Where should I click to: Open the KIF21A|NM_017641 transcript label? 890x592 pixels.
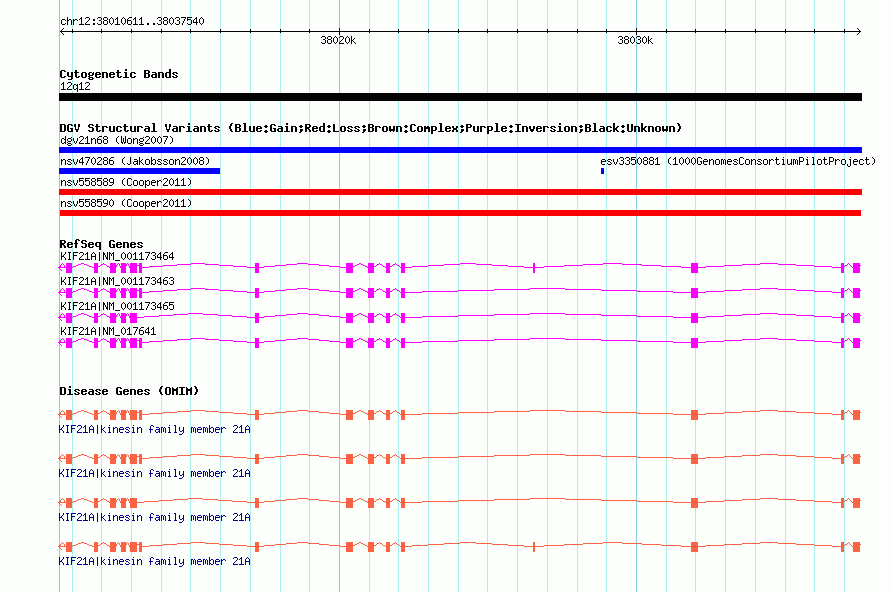(x=108, y=331)
